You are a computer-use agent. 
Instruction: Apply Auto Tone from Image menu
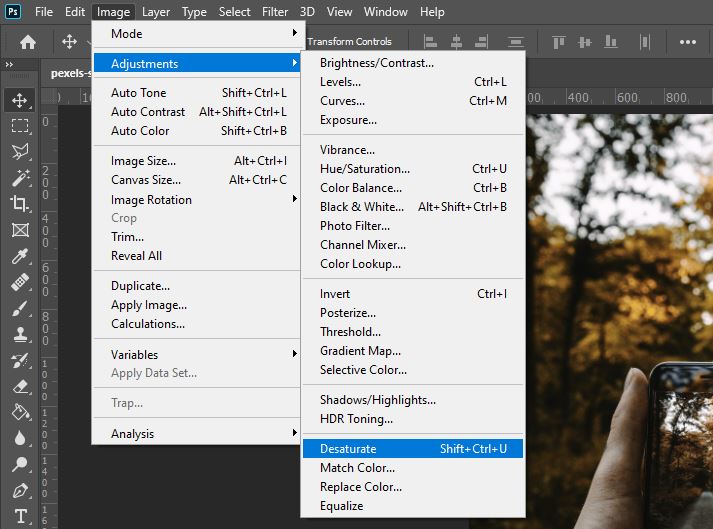click(x=196, y=92)
